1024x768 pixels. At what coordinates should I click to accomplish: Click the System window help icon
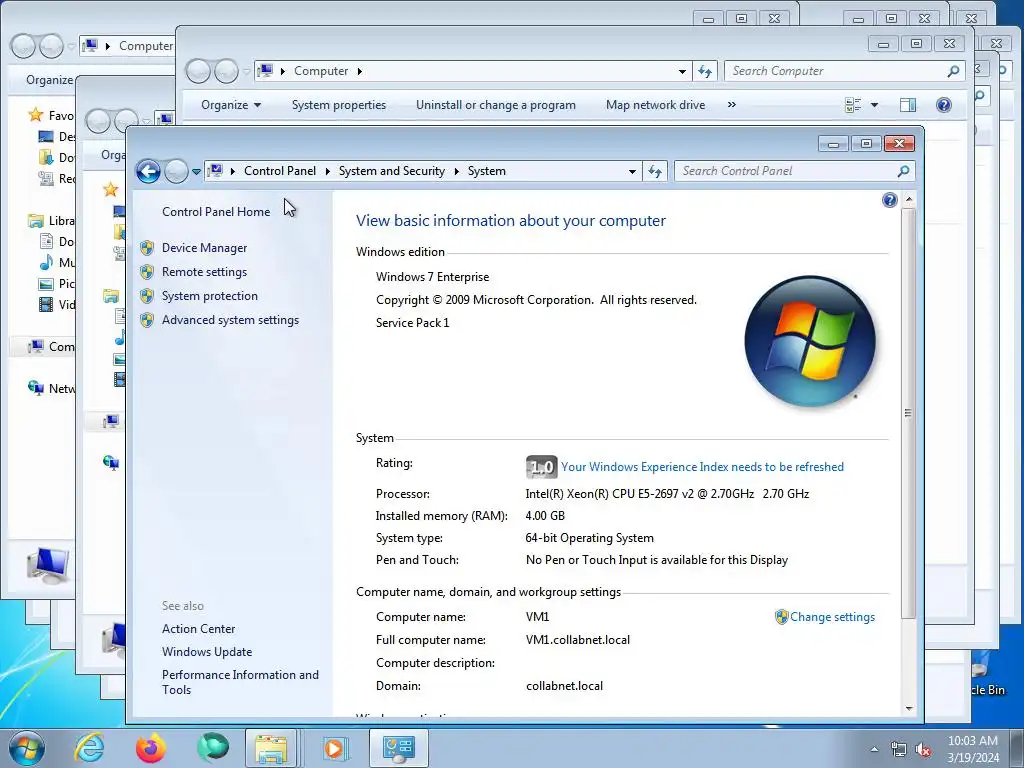click(889, 200)
